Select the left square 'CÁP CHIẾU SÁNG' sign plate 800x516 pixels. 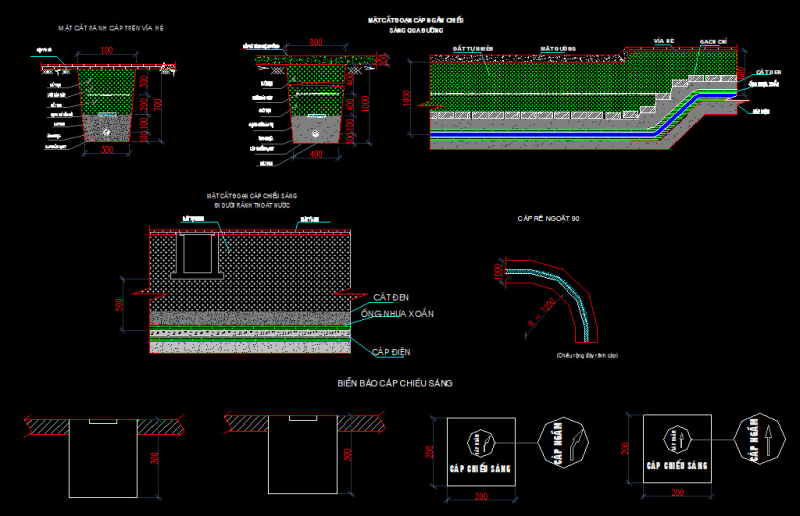pos(475,450)
